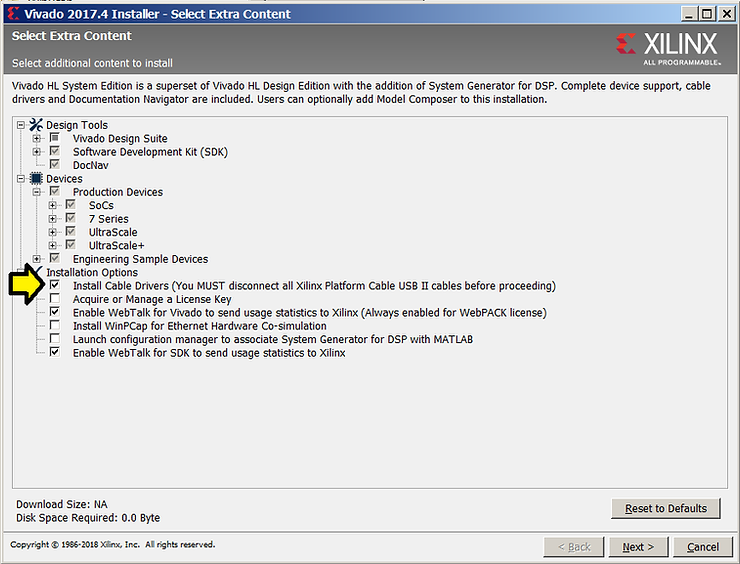Viewport: 740px width, 564px height.
Task: Minimize the installer window
Action: tap(690, 14)
